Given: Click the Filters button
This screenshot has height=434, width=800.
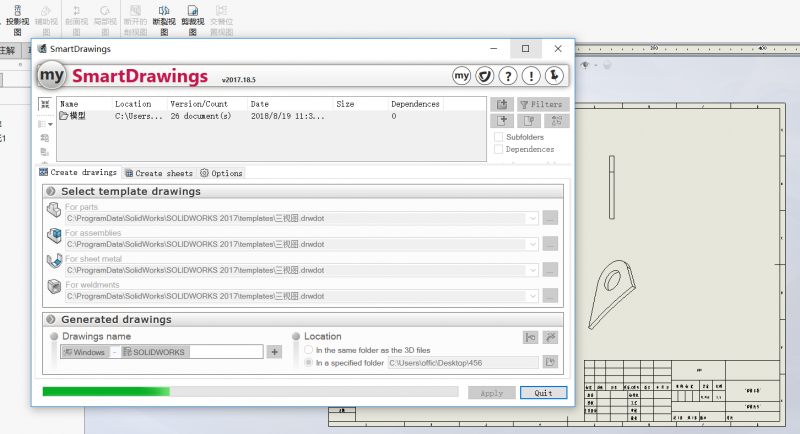Looking at the screenshot, I should pos(543,104).
